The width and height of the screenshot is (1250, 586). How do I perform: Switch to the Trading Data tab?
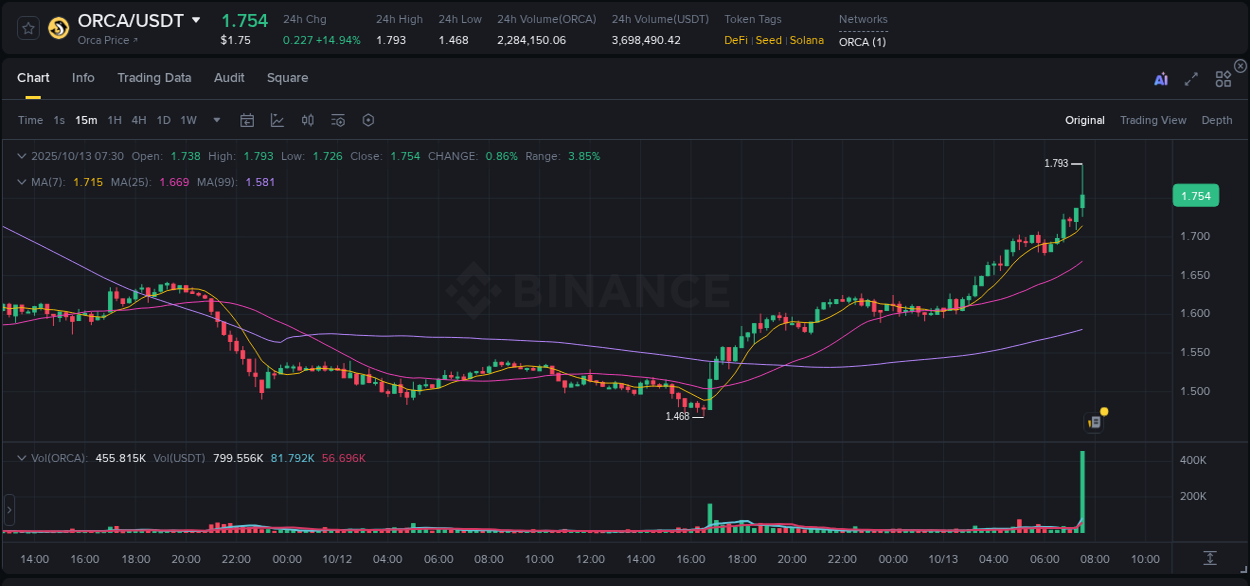[x=154, y=77]
